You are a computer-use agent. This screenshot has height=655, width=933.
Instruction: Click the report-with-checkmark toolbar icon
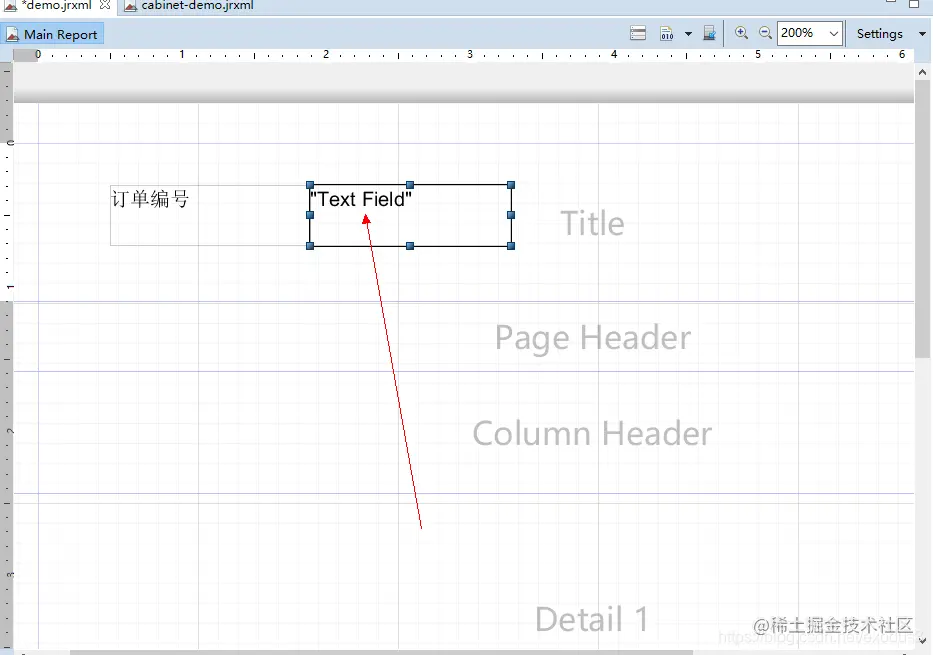point(709,33)
